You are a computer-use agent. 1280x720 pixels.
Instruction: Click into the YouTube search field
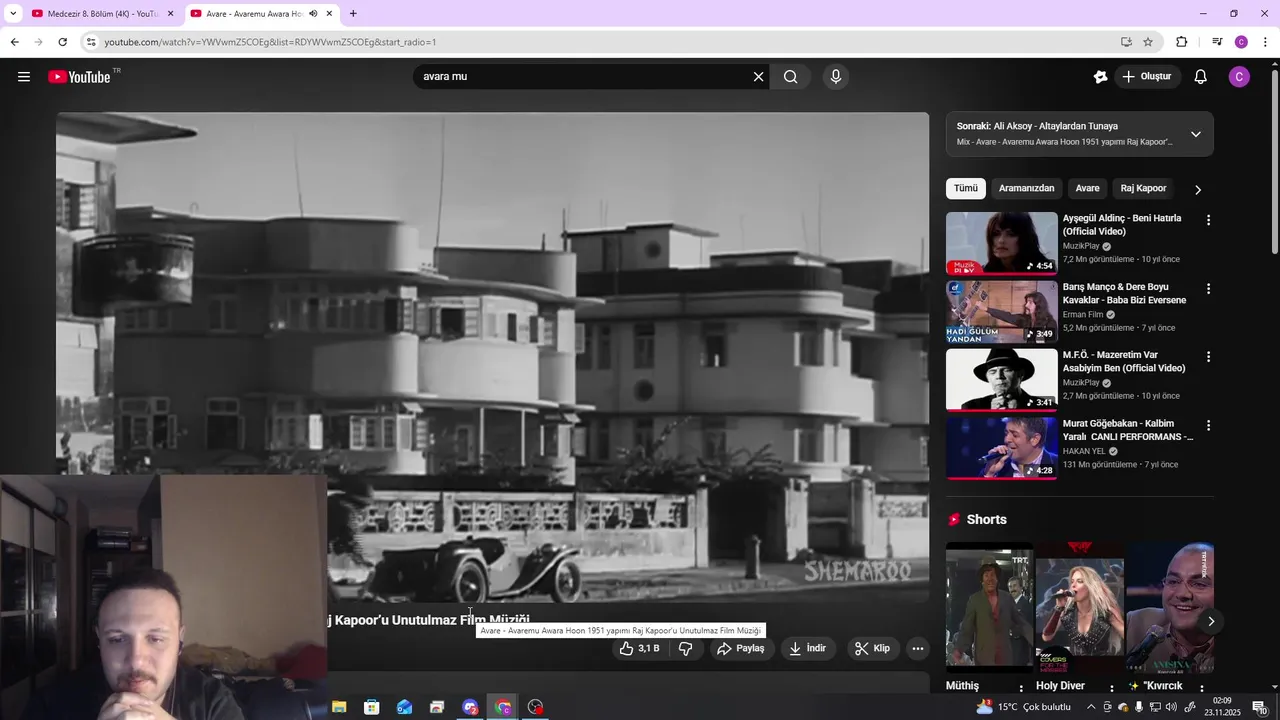(583, 77)
